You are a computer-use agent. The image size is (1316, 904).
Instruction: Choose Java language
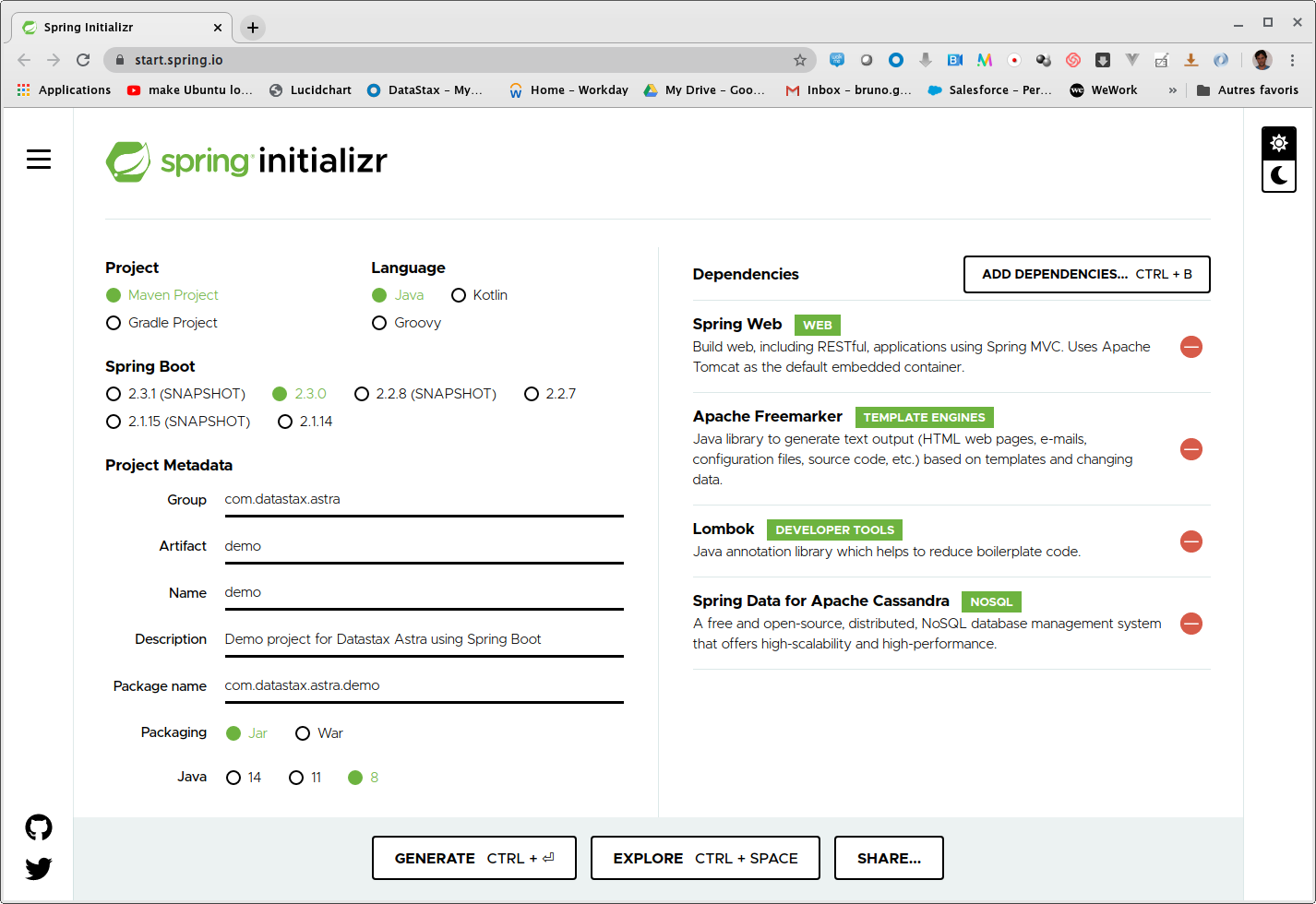pos(398,295)
